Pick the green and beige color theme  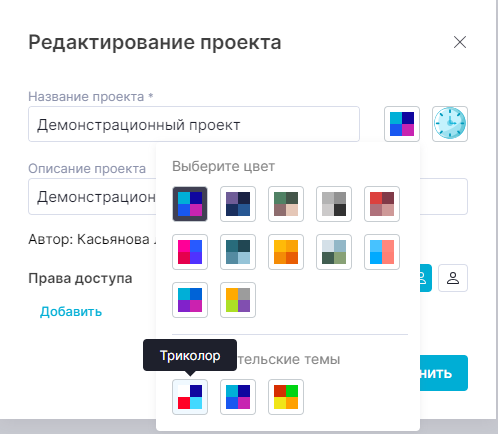pyautogui.click(x=286, y=204)
